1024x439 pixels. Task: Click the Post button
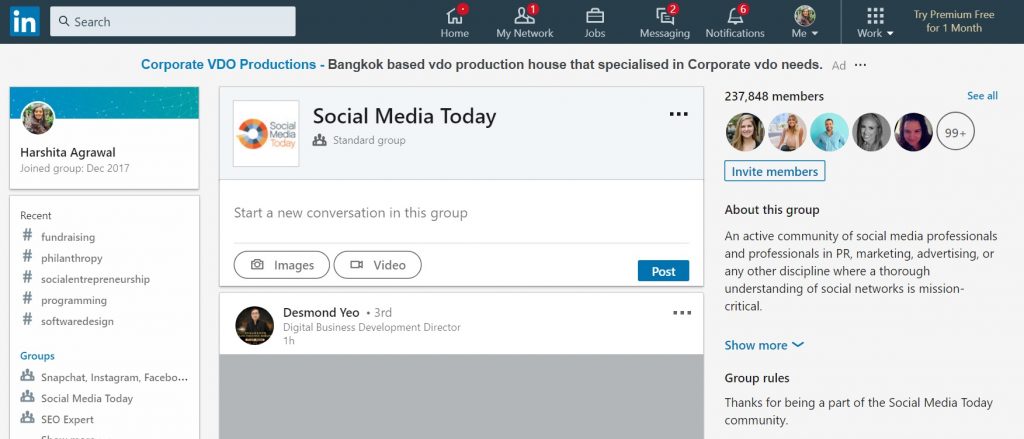pyautogui.click(x=663, y=271)
